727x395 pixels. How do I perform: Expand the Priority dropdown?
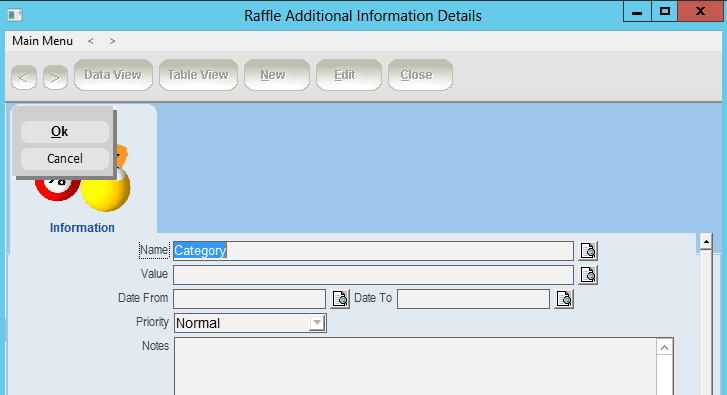point(317,323)
